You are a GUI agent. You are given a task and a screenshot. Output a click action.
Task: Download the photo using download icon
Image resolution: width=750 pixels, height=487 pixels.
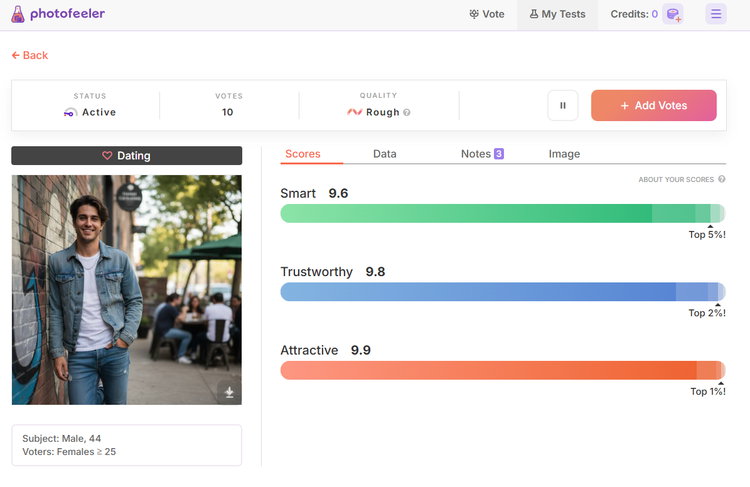pos(229,392)
